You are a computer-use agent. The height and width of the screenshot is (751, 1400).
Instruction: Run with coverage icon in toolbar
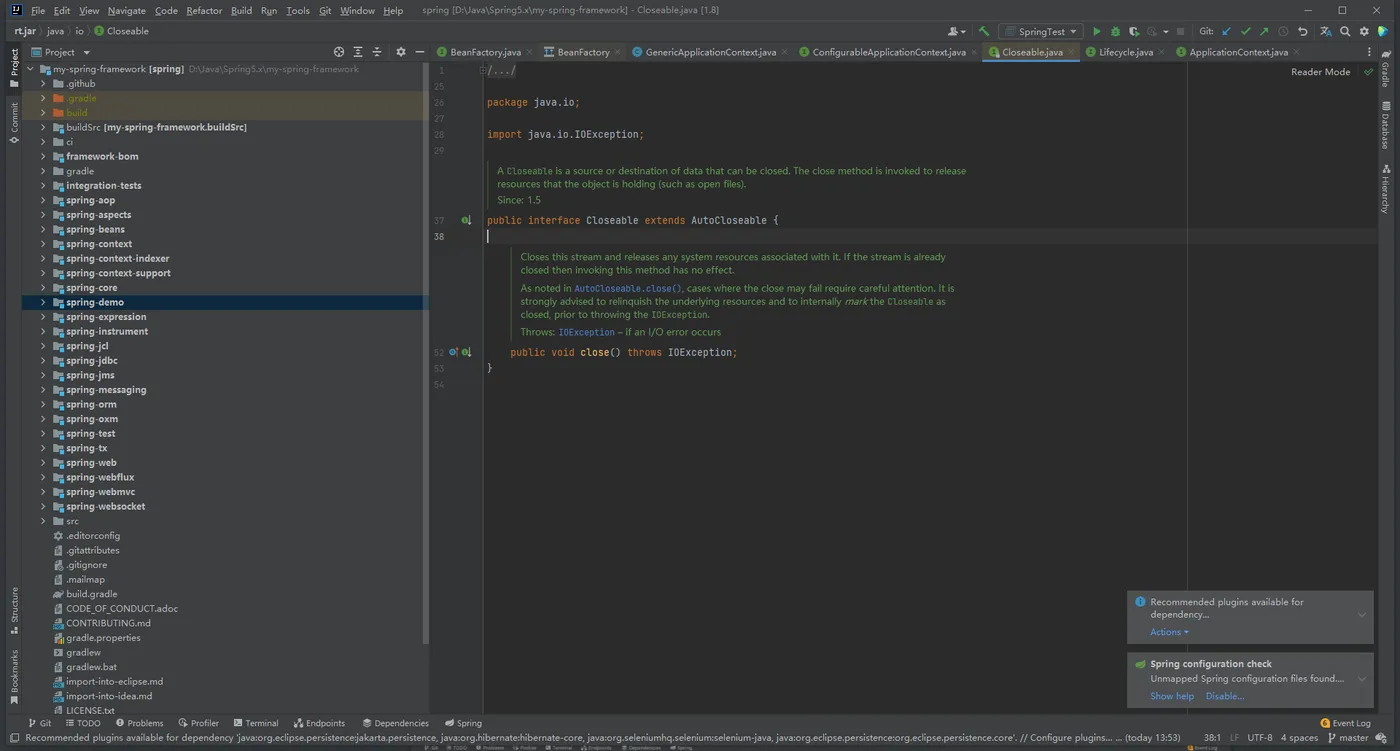point(1133,32)
